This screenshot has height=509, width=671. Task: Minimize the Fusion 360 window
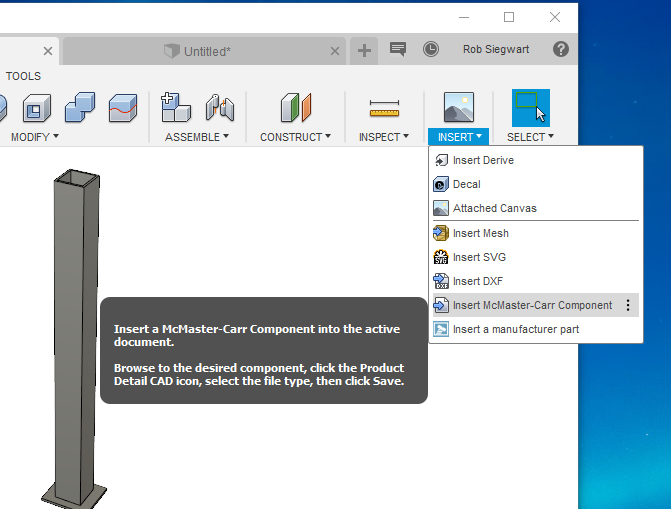[464, 17]
